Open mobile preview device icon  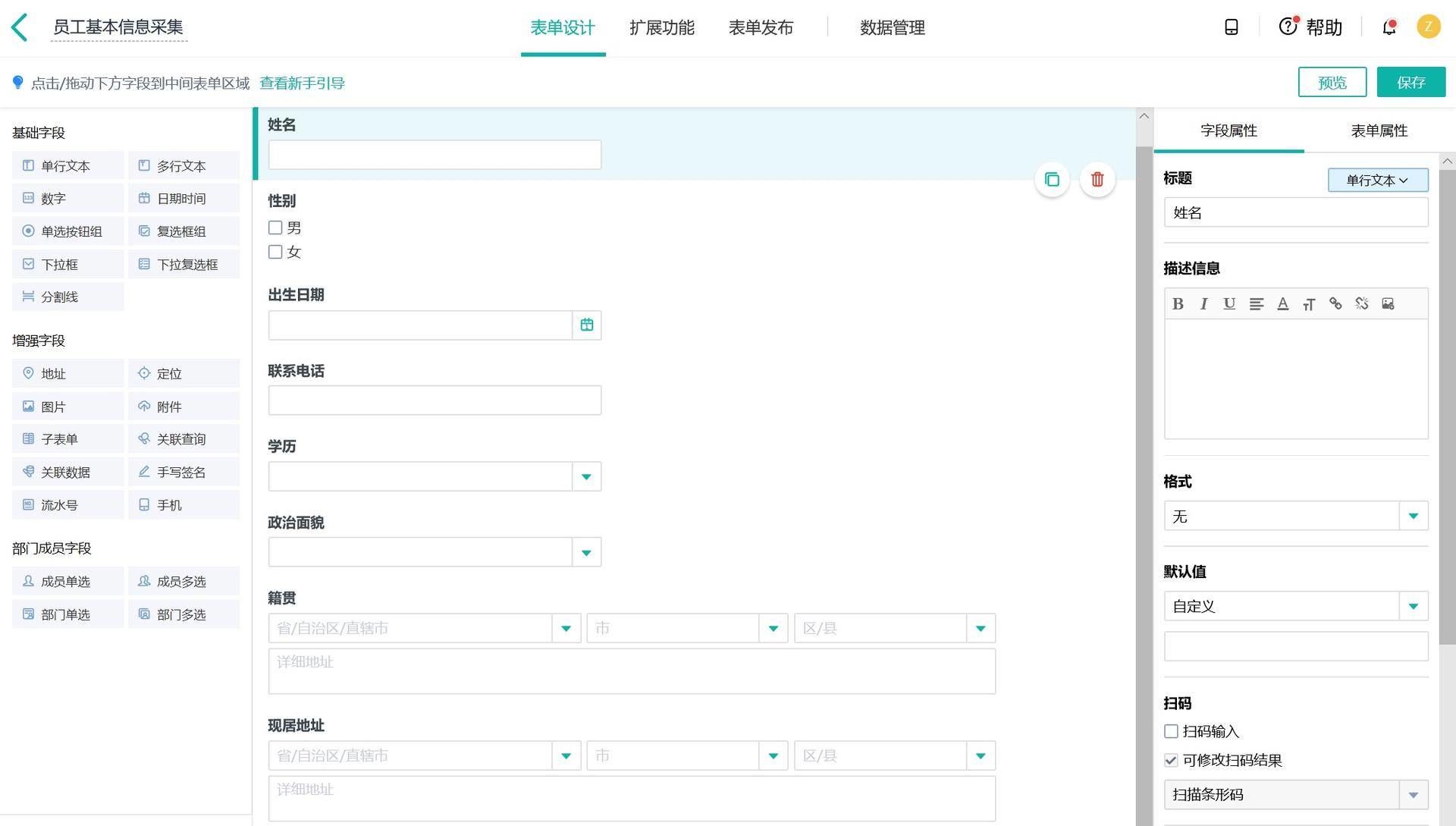[x=1232, y=27]
